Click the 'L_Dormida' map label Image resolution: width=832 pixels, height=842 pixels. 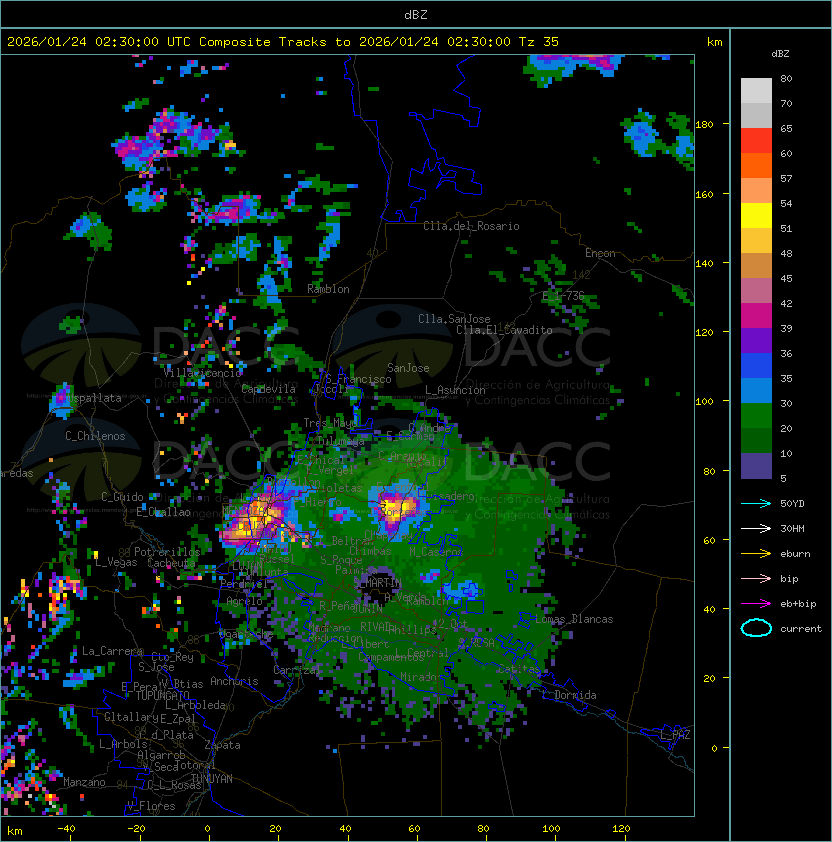569,695
